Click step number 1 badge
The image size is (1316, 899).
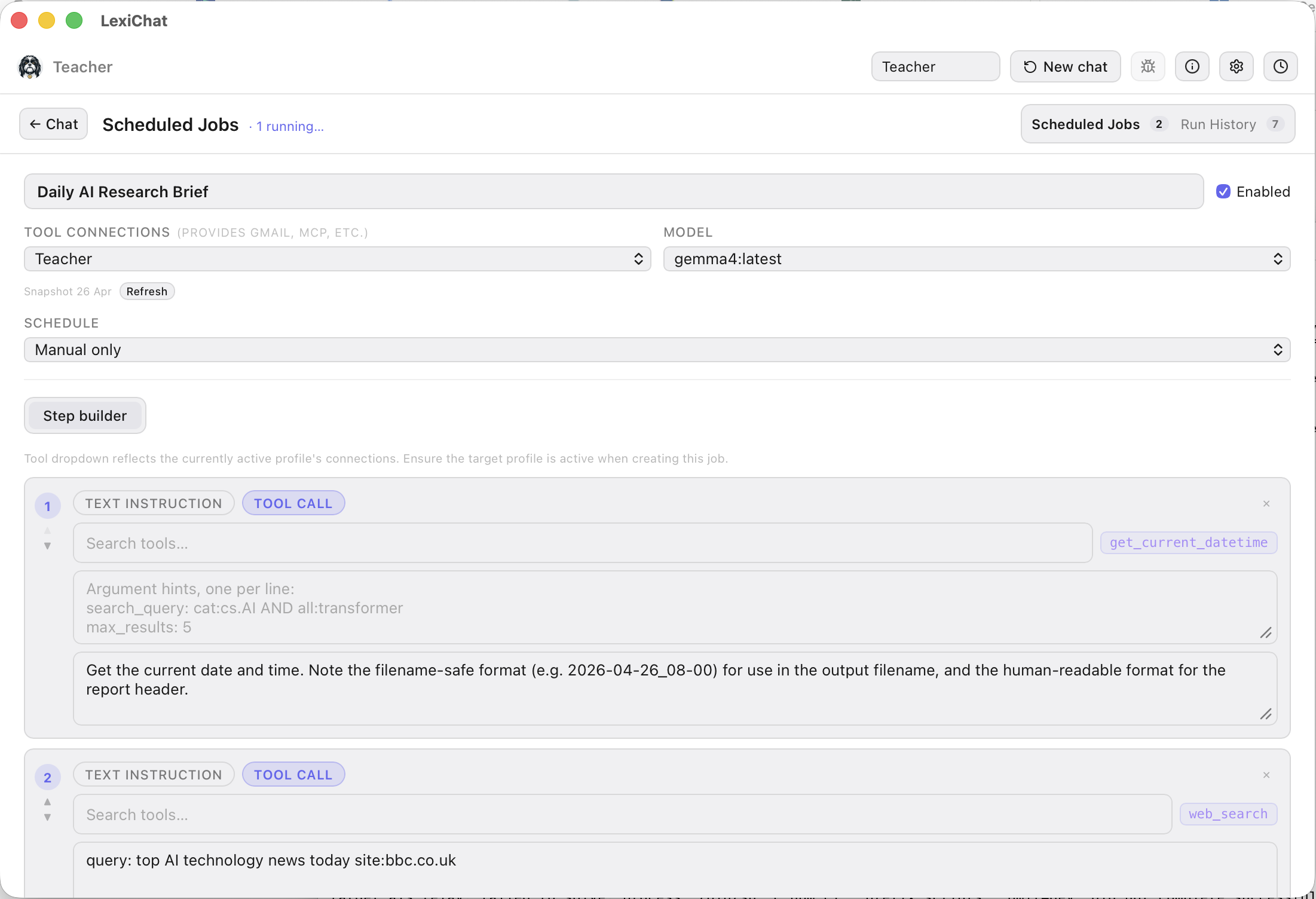click(x=48, y=506)
